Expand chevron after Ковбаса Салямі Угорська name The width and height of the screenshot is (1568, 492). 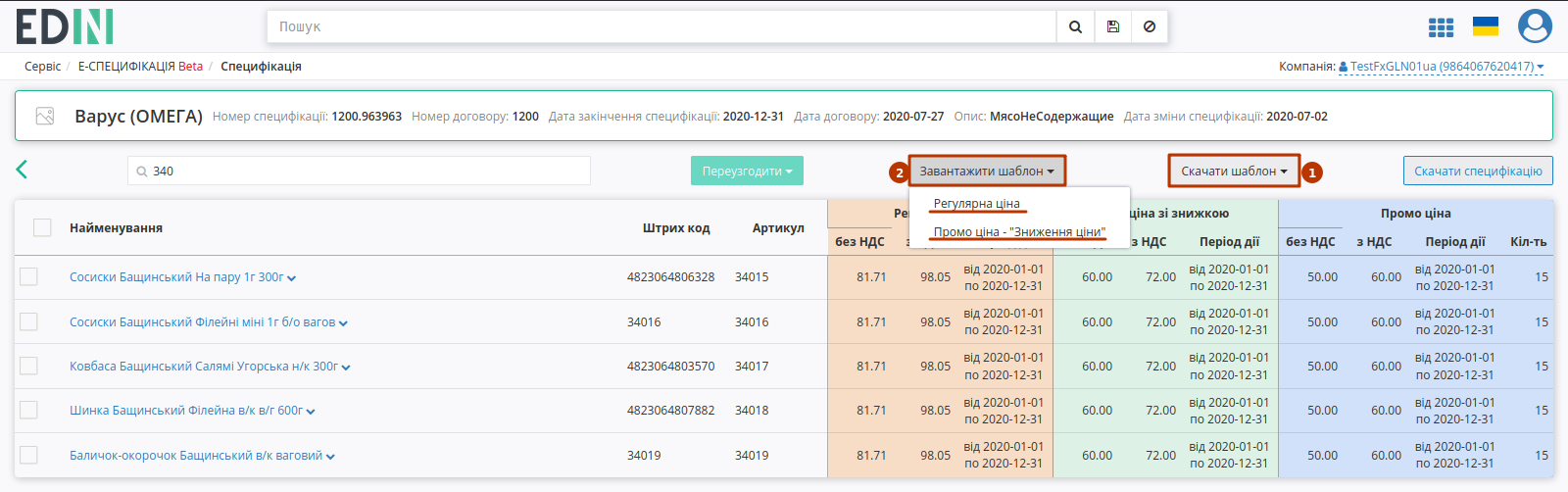click(346, 368)
